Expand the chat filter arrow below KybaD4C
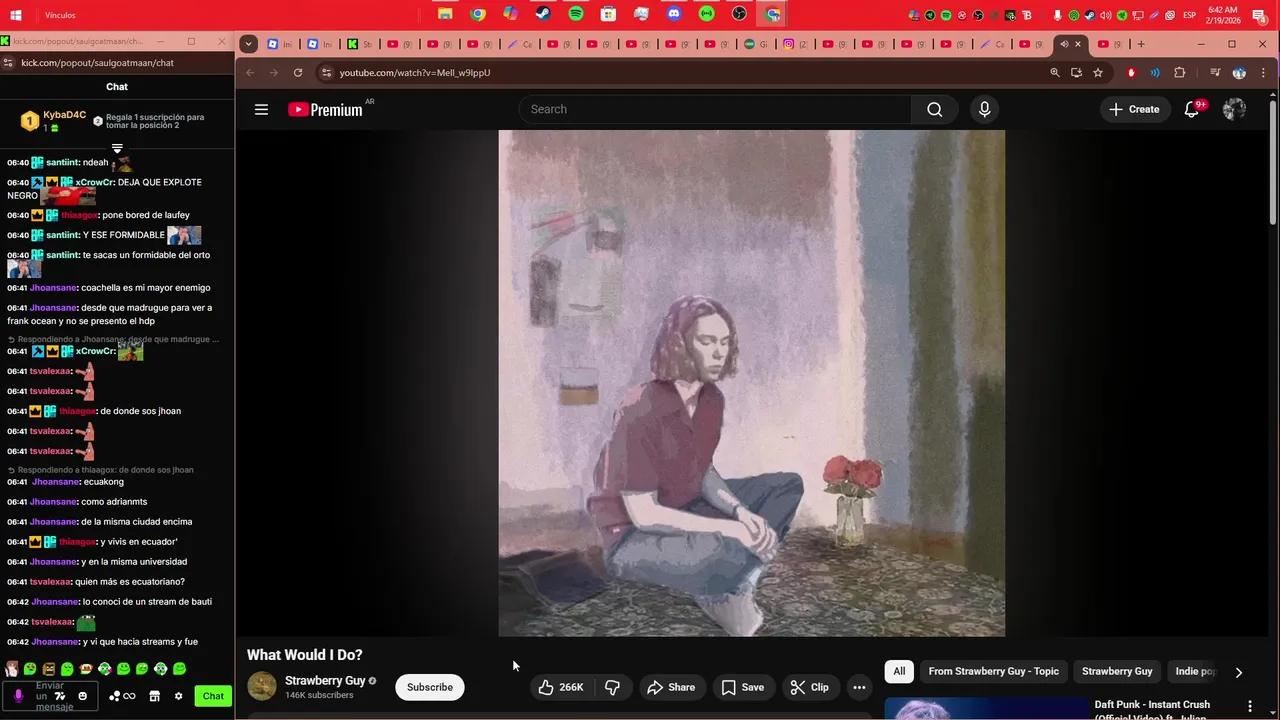 point(117,148)
